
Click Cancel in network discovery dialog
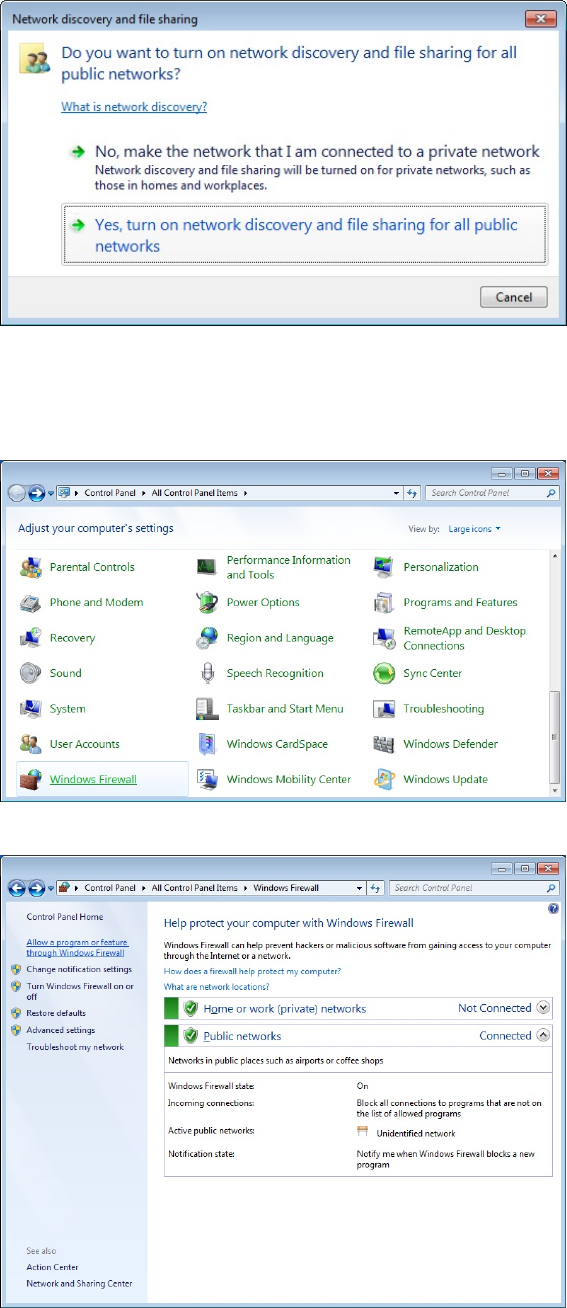(514, 297)
